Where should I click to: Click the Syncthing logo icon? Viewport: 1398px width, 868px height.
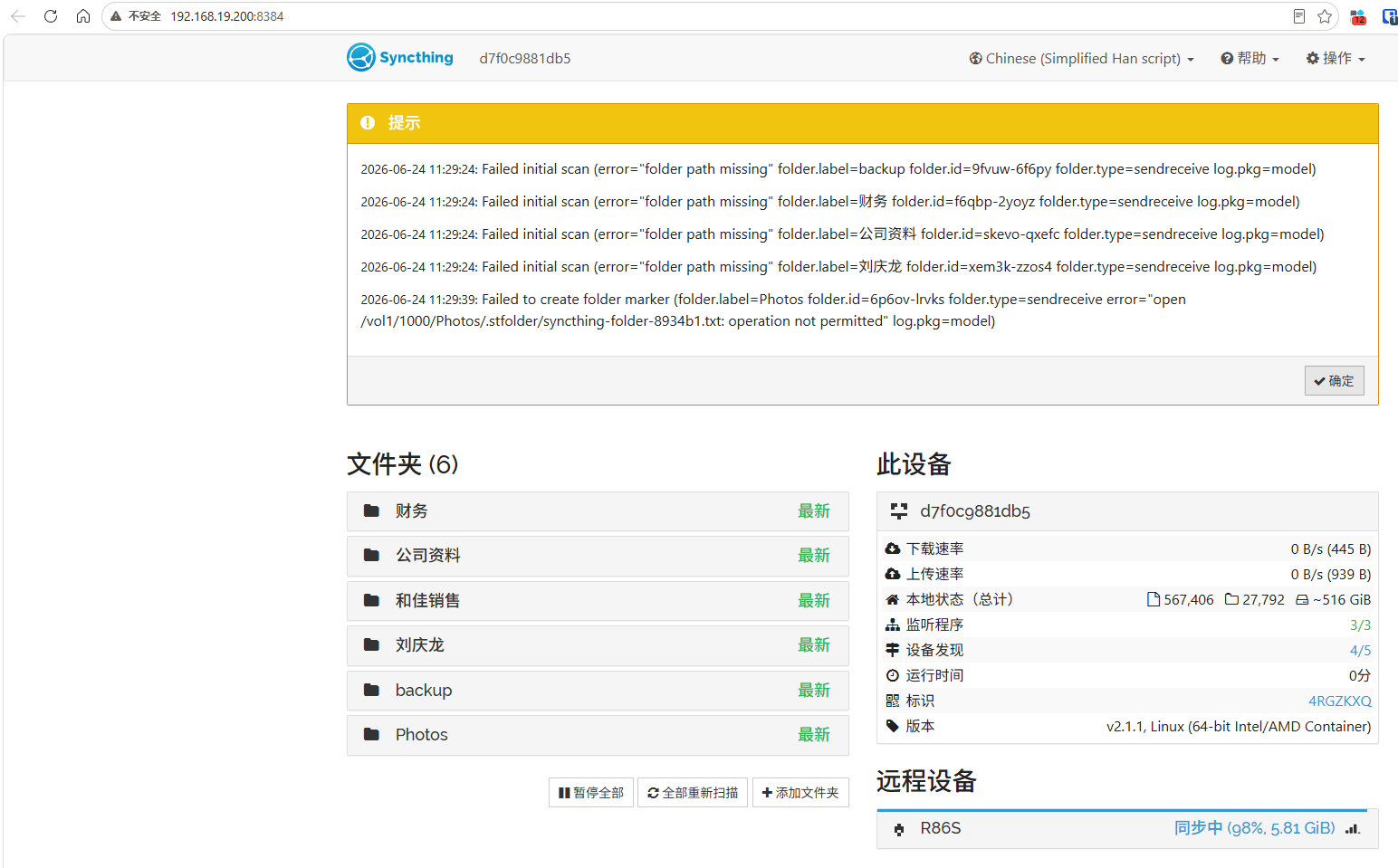tap(361, 57)
